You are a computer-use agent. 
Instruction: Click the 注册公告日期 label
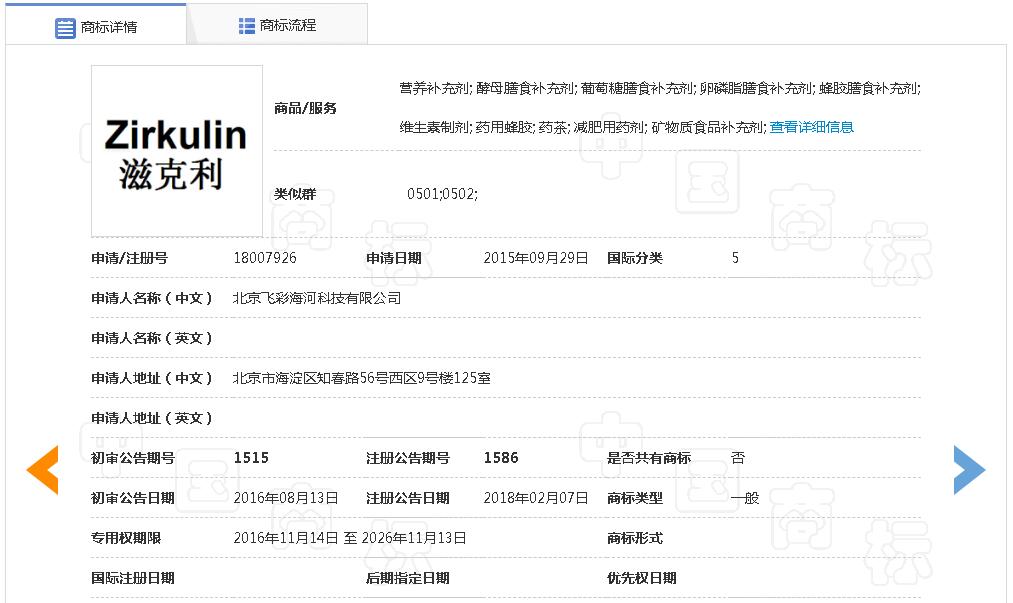[408, 498]
